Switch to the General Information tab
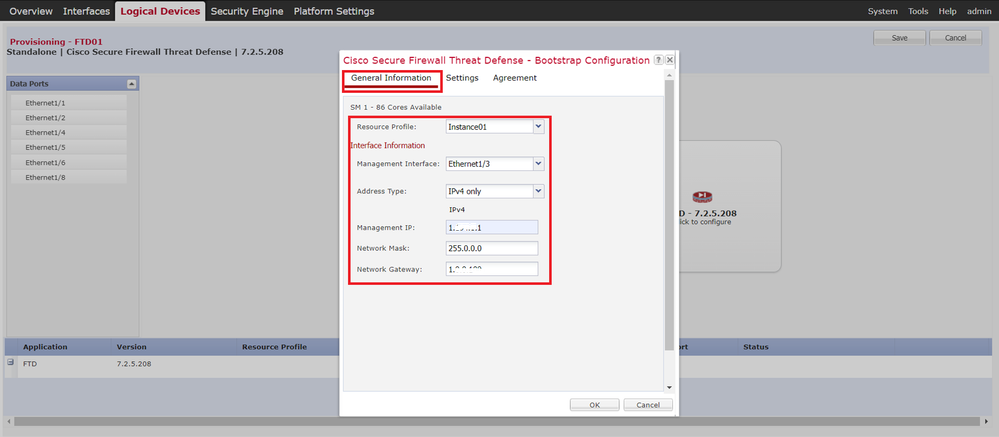The width and height of the screenshot is (999, 437). [391, 78]
